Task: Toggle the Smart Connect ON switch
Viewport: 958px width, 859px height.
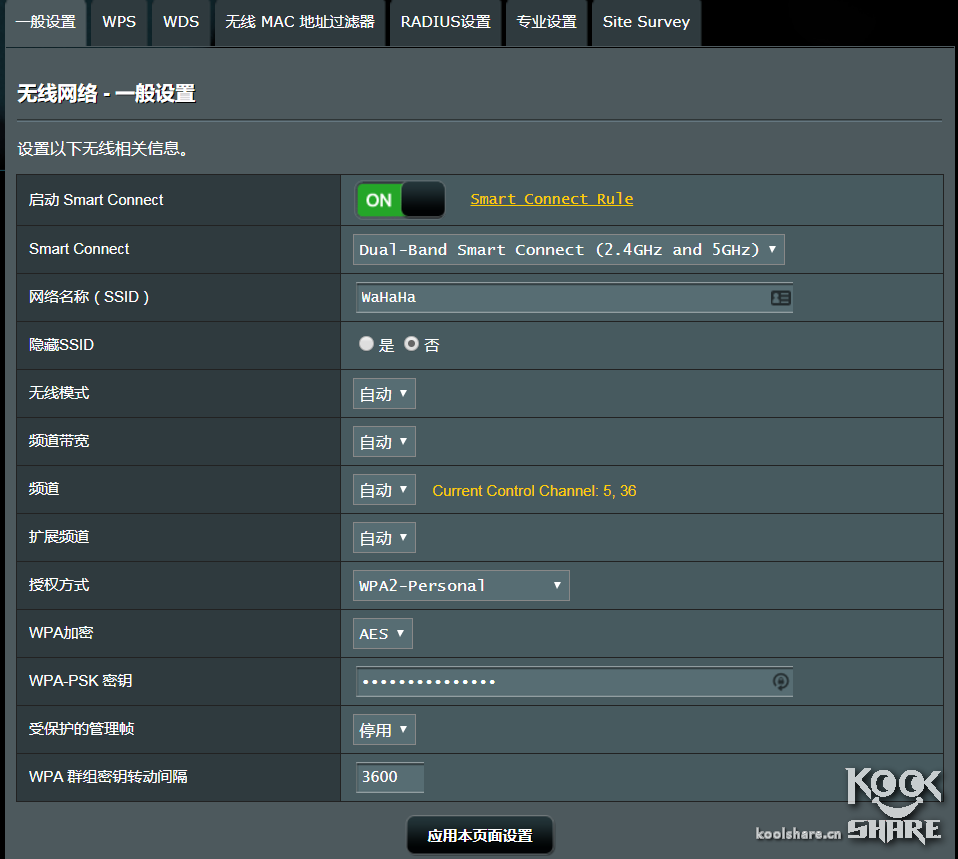Action: tap(400, 200)
